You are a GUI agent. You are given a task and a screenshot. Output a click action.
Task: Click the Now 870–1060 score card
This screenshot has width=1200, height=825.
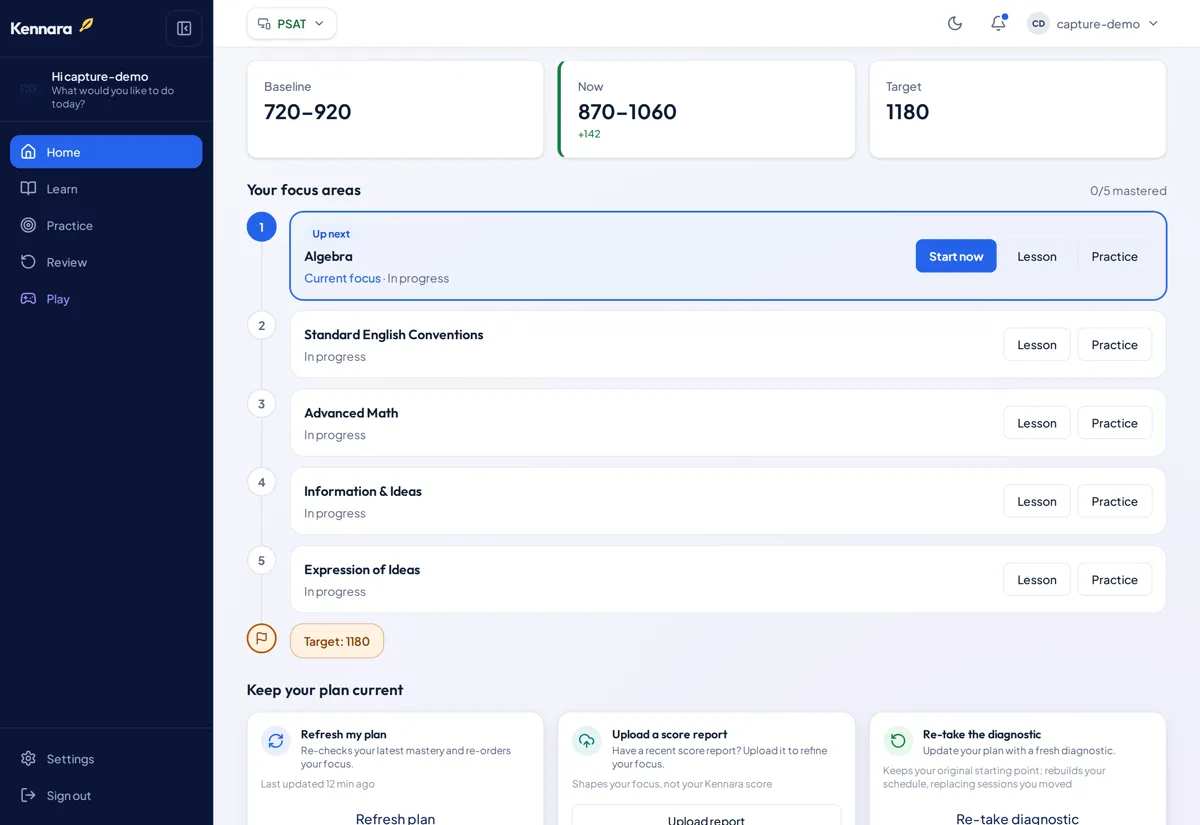coord(706,109)
